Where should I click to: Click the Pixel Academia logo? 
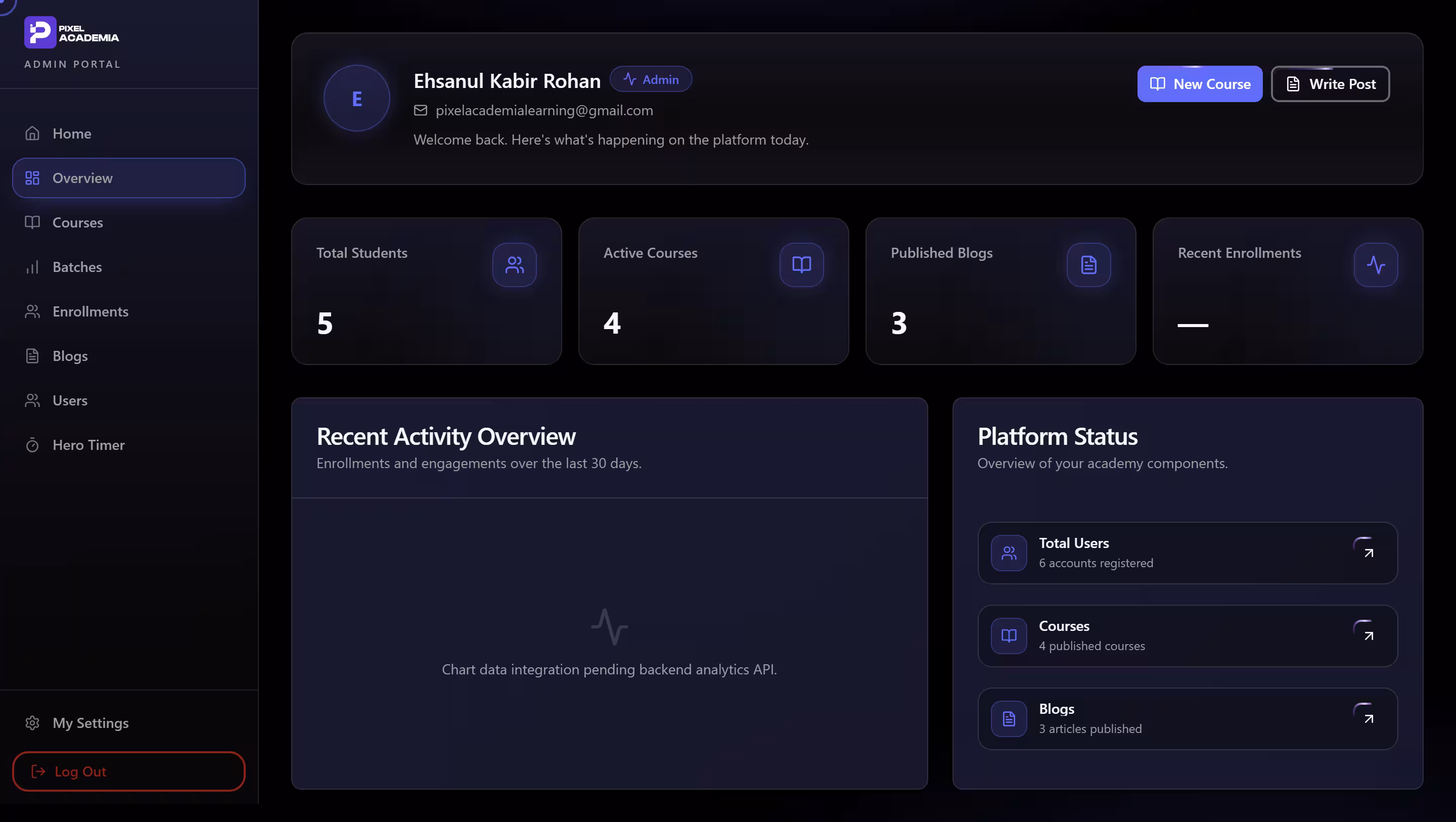coord(72,32)
